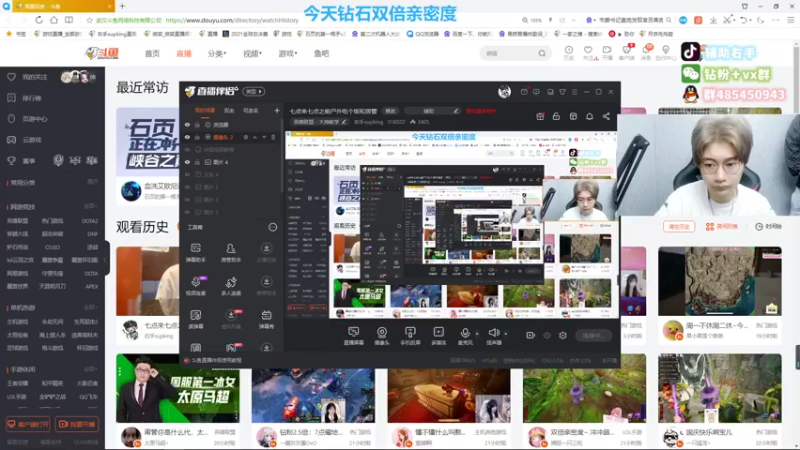Toggle the lock on the 浏览器 source
Viewport: 800px width, 450px height.
click(197, 124)
